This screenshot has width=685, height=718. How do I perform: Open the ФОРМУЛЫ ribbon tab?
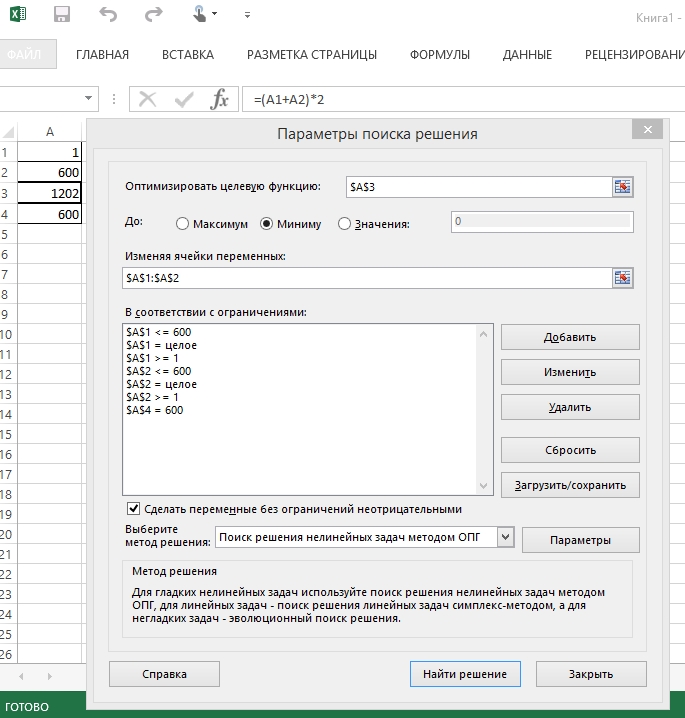(x=440, y=54)
